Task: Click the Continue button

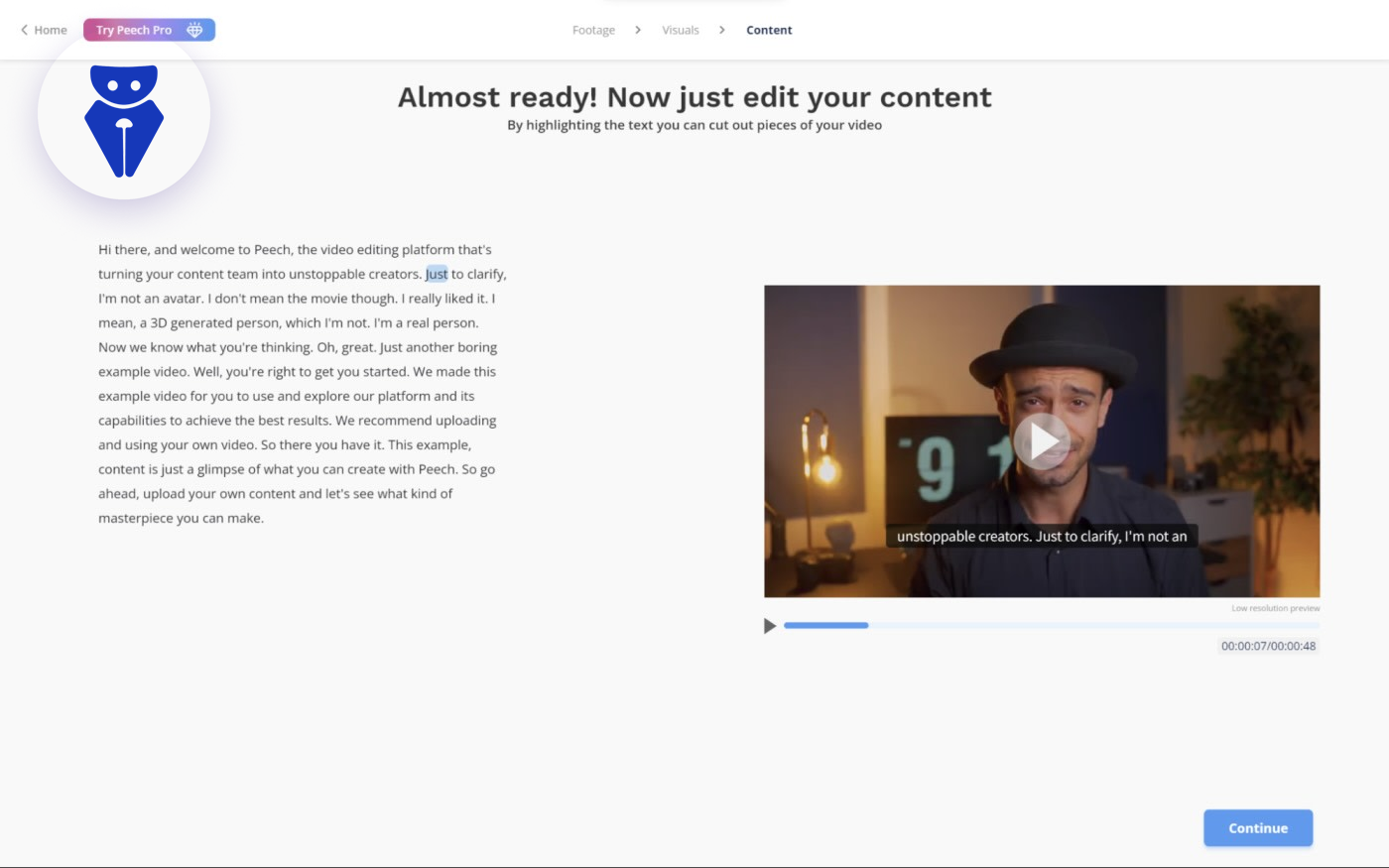Action: (1258, 828)
